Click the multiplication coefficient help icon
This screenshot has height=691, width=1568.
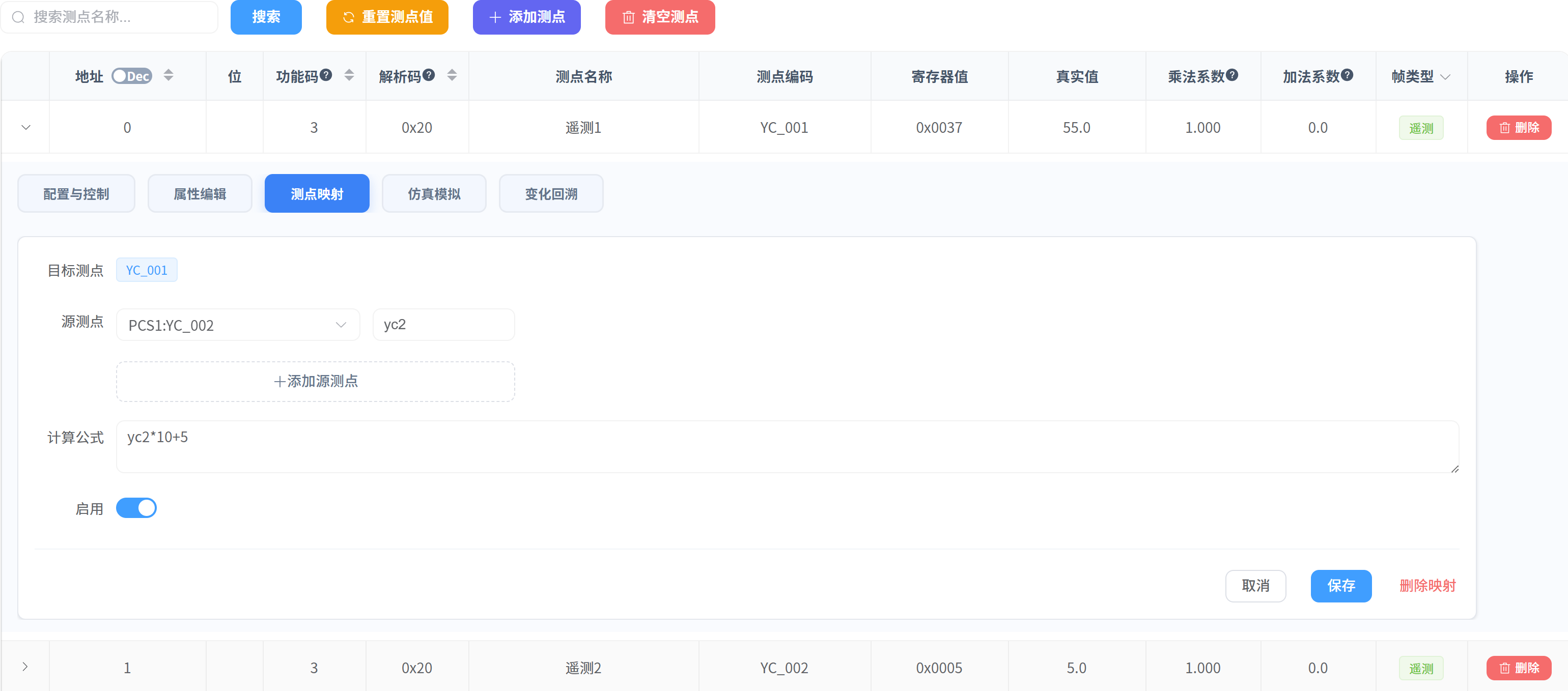1232,75
